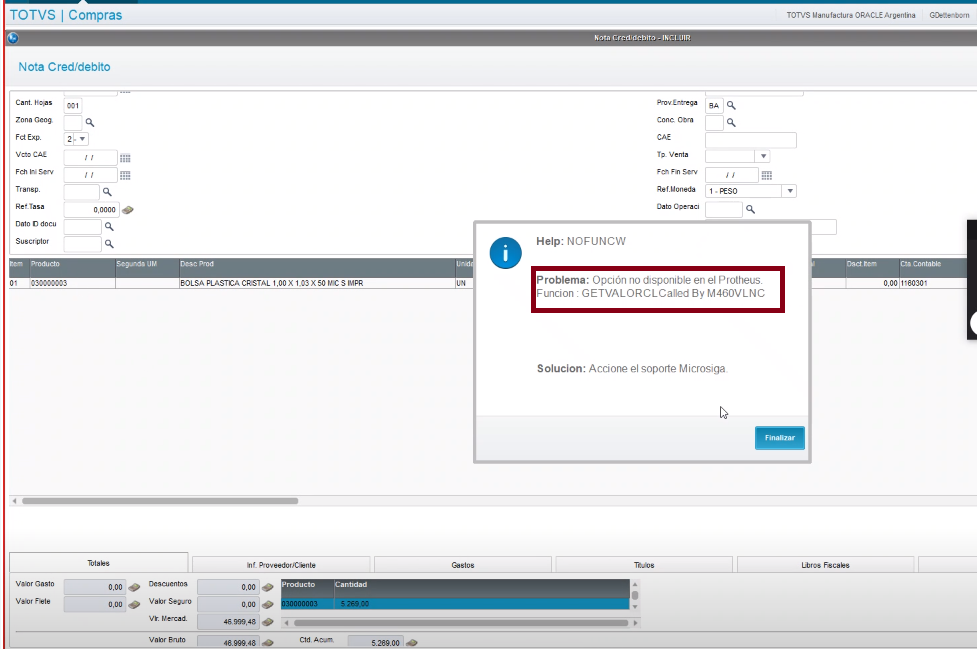Click the Prov.Entrega field showing BA
Image resolution: width=977 pixels, height=649 pixels.
[x=714, y=105]
